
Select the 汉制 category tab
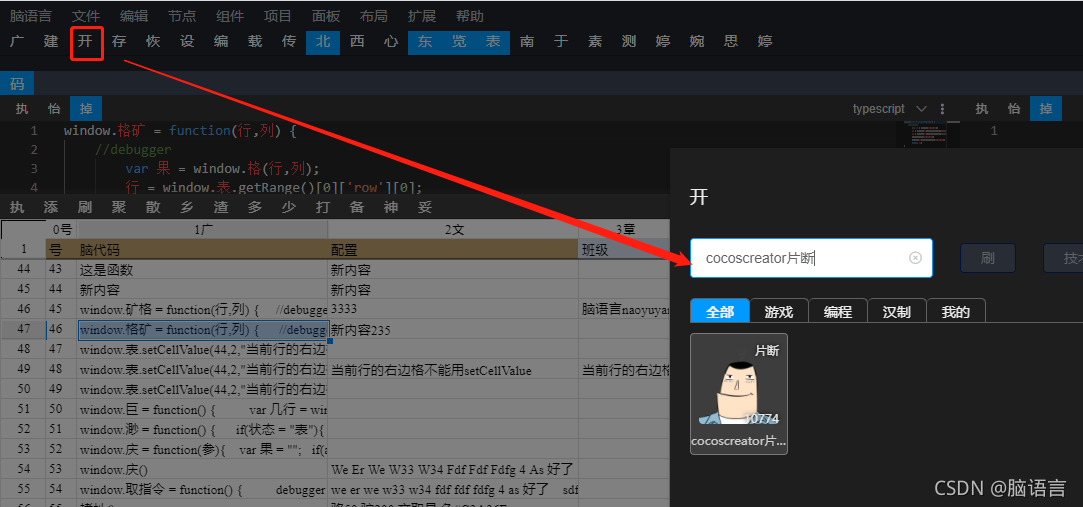pos(897,312)
